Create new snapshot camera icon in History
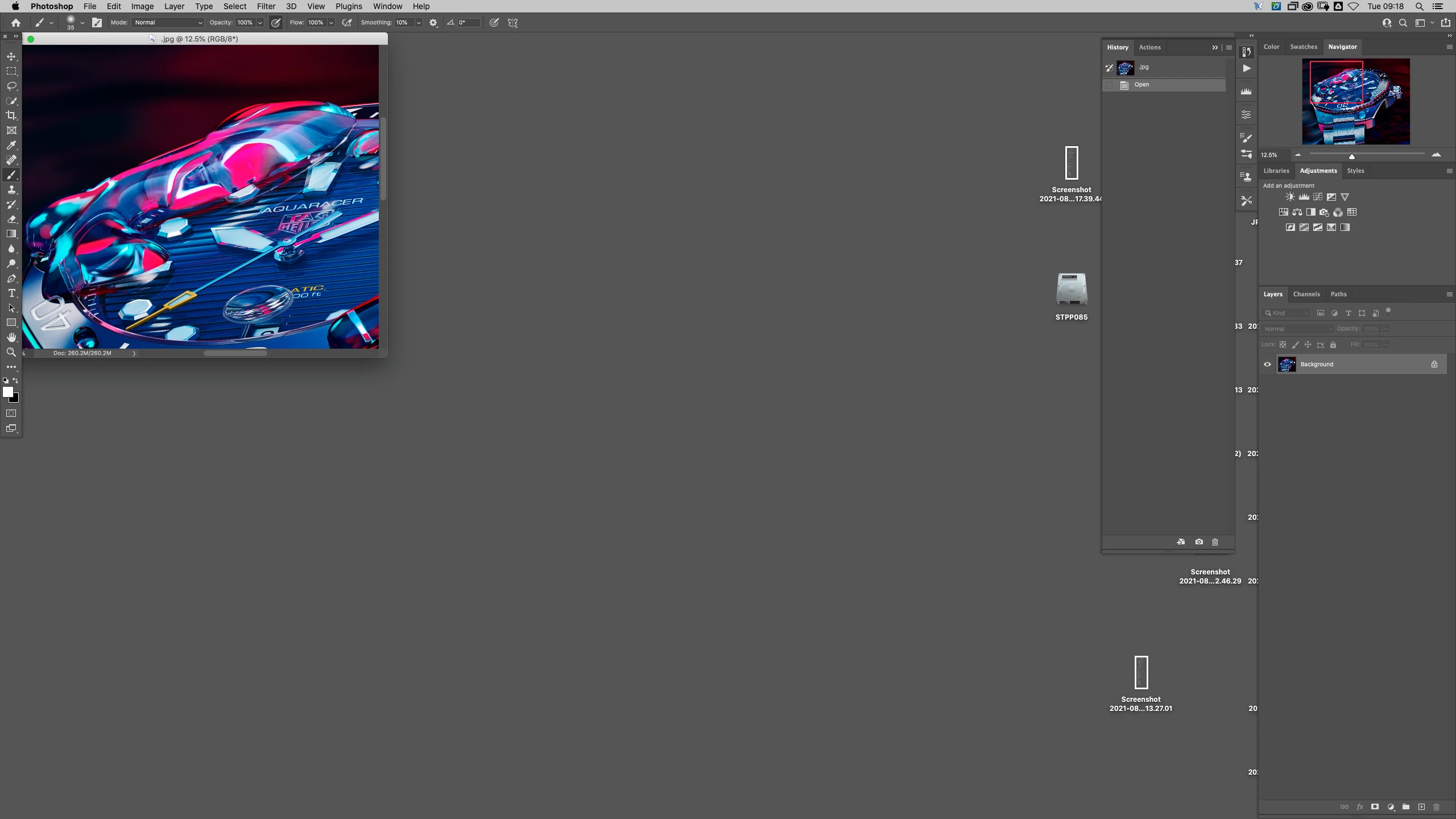 tap(1199, 541)
